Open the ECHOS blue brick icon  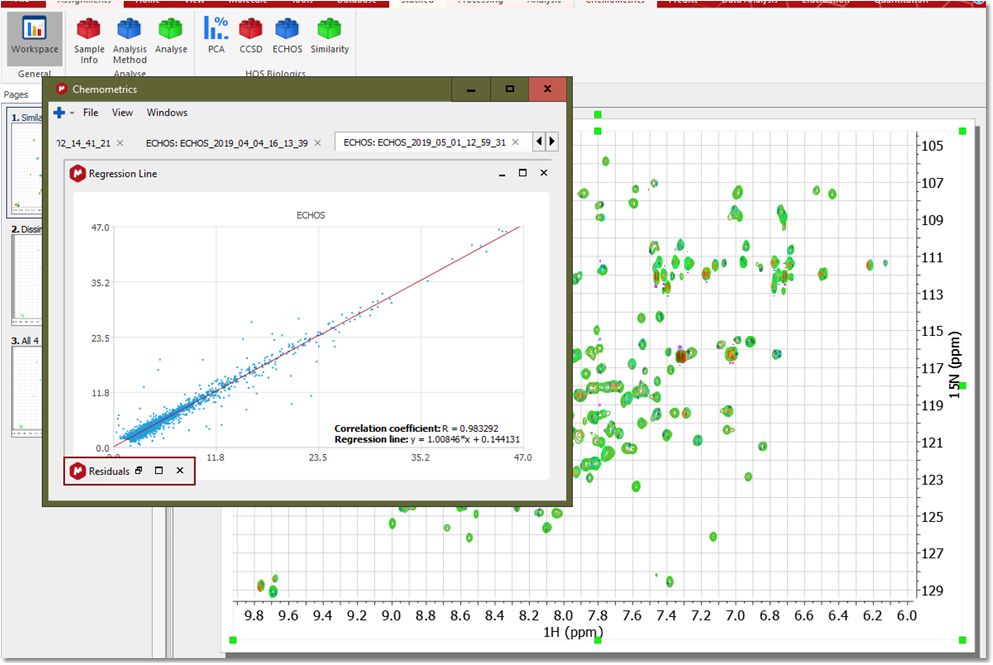(287, 28)
